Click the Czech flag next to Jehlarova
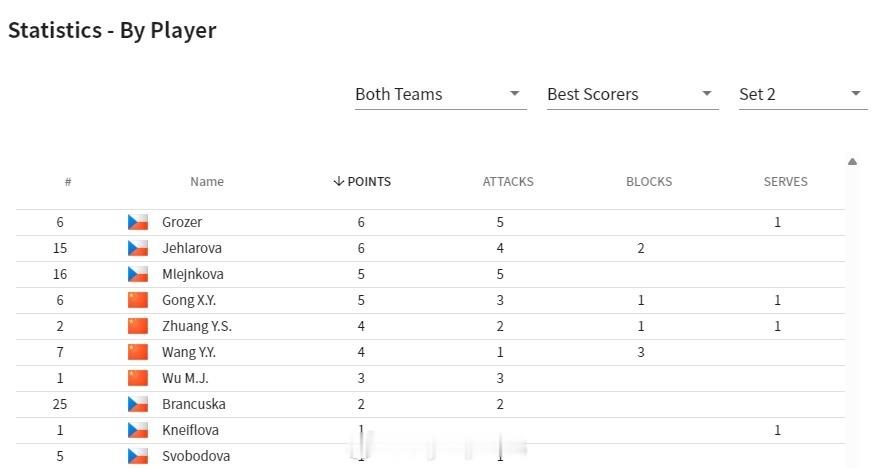This screenshot has height=468, width=876. [138, 248]
